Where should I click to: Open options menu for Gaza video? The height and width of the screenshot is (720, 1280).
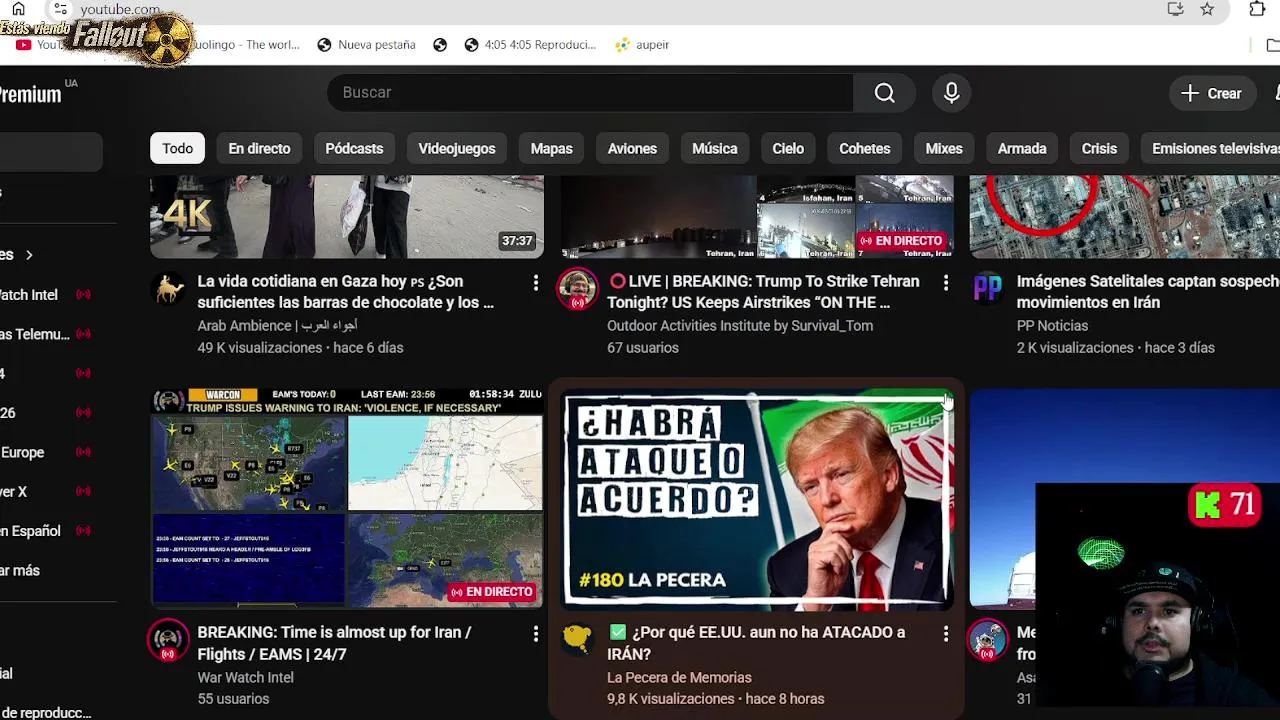pos(535,284)
